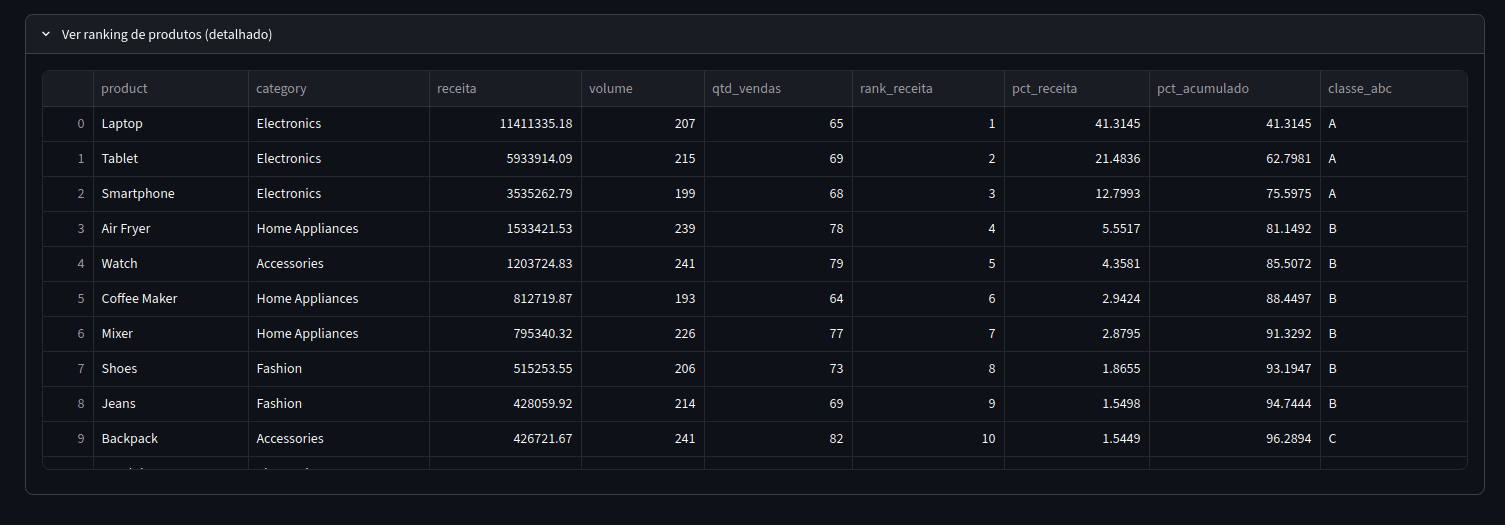The height and width of the screenshot is (525, 1505).
Task: Select the Mixer product cell
Action: point(171,334)
